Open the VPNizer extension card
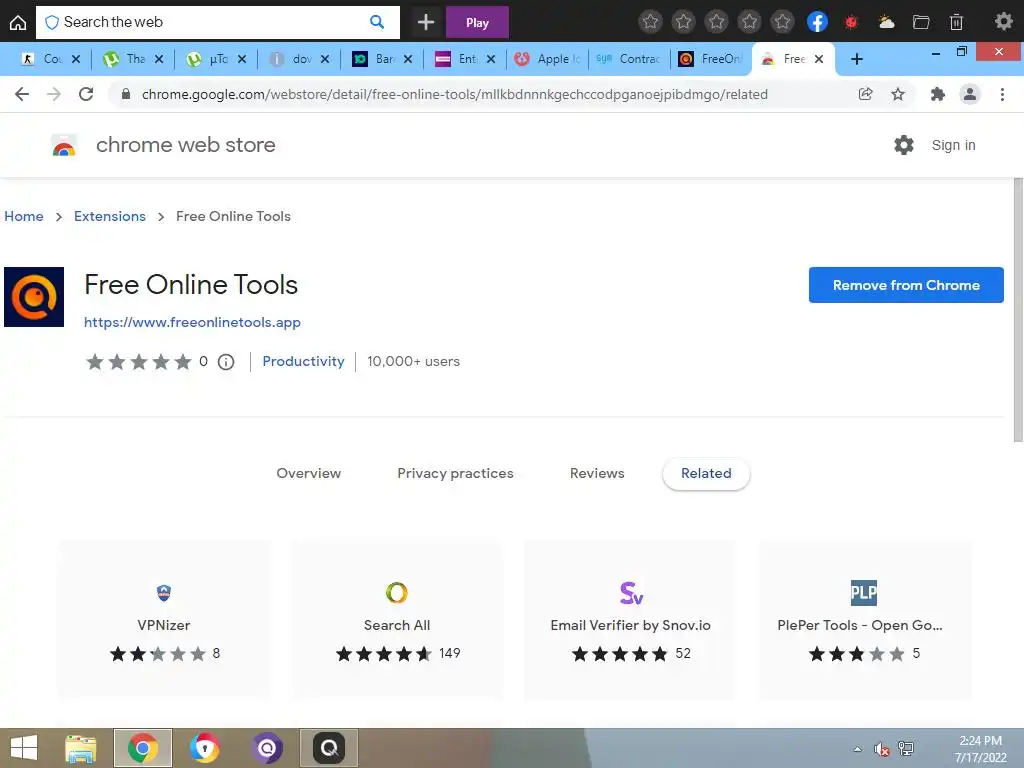The width and height of the screenshot is (1024, 768). pos(164,620)
